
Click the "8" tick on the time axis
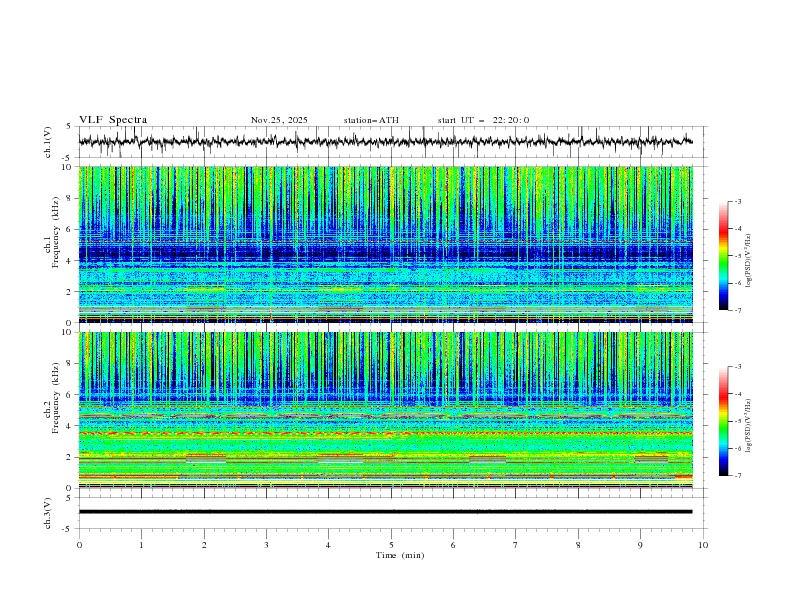(x=578, y=545)
